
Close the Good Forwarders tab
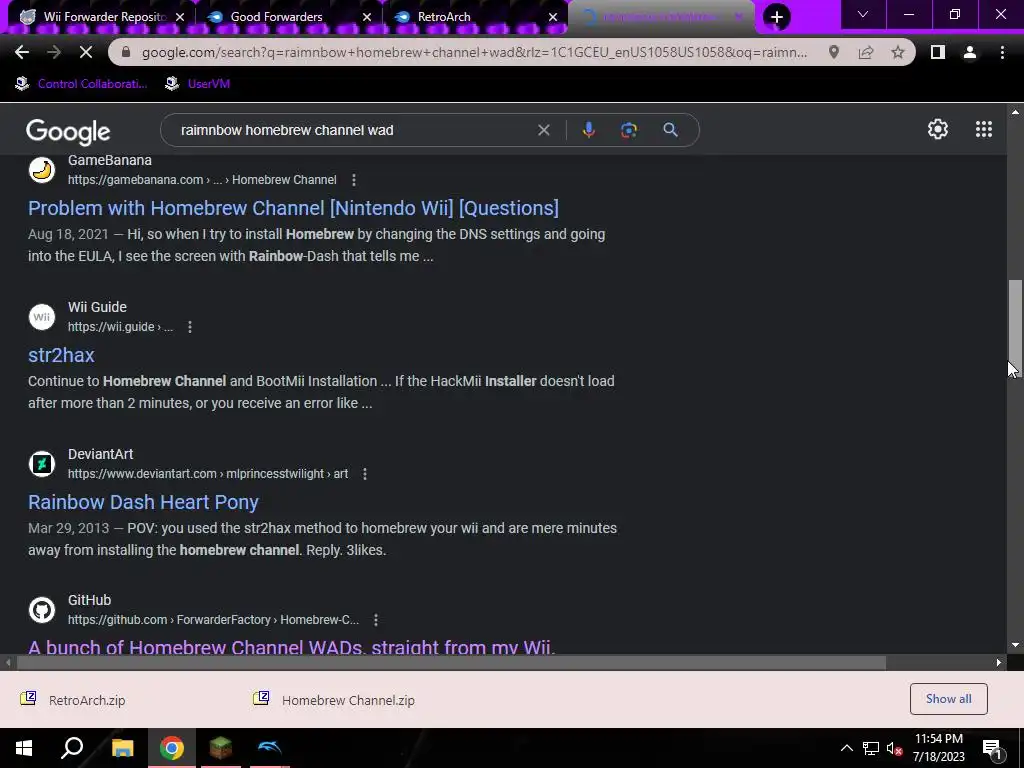[367, 17]
